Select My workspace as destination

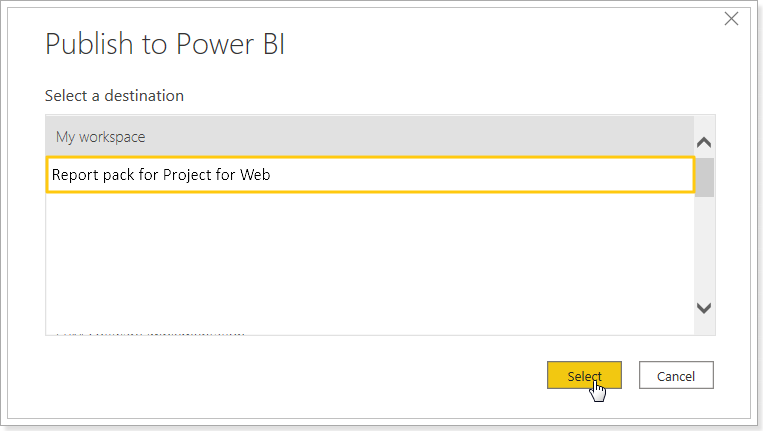pyautogui.click(x=370, y=137)
